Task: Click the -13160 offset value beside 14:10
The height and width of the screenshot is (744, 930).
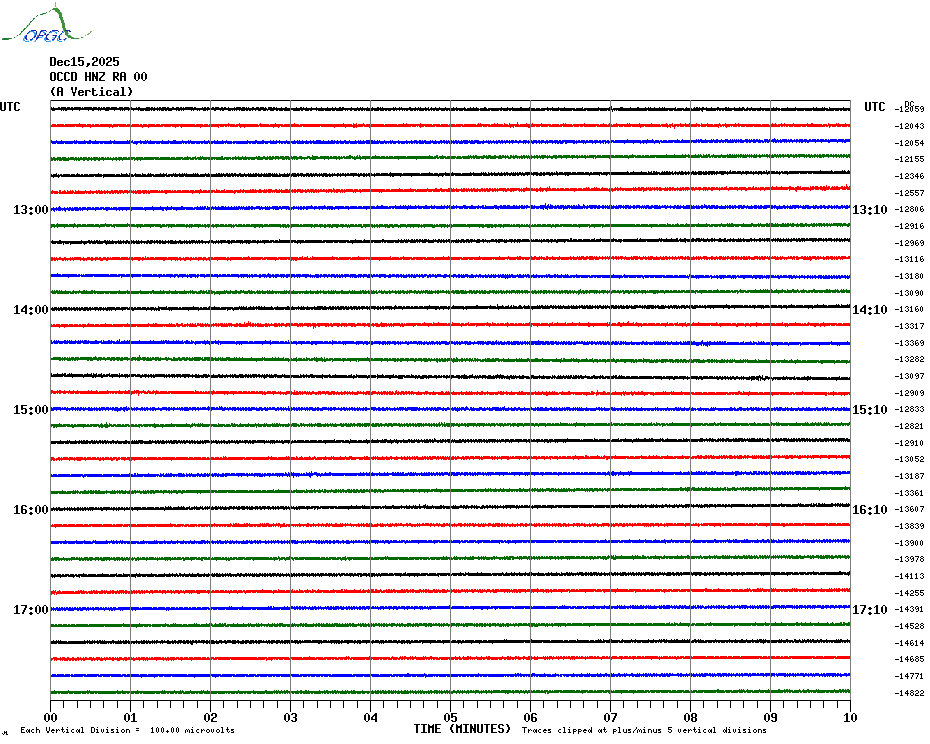Action: point(910,309)
